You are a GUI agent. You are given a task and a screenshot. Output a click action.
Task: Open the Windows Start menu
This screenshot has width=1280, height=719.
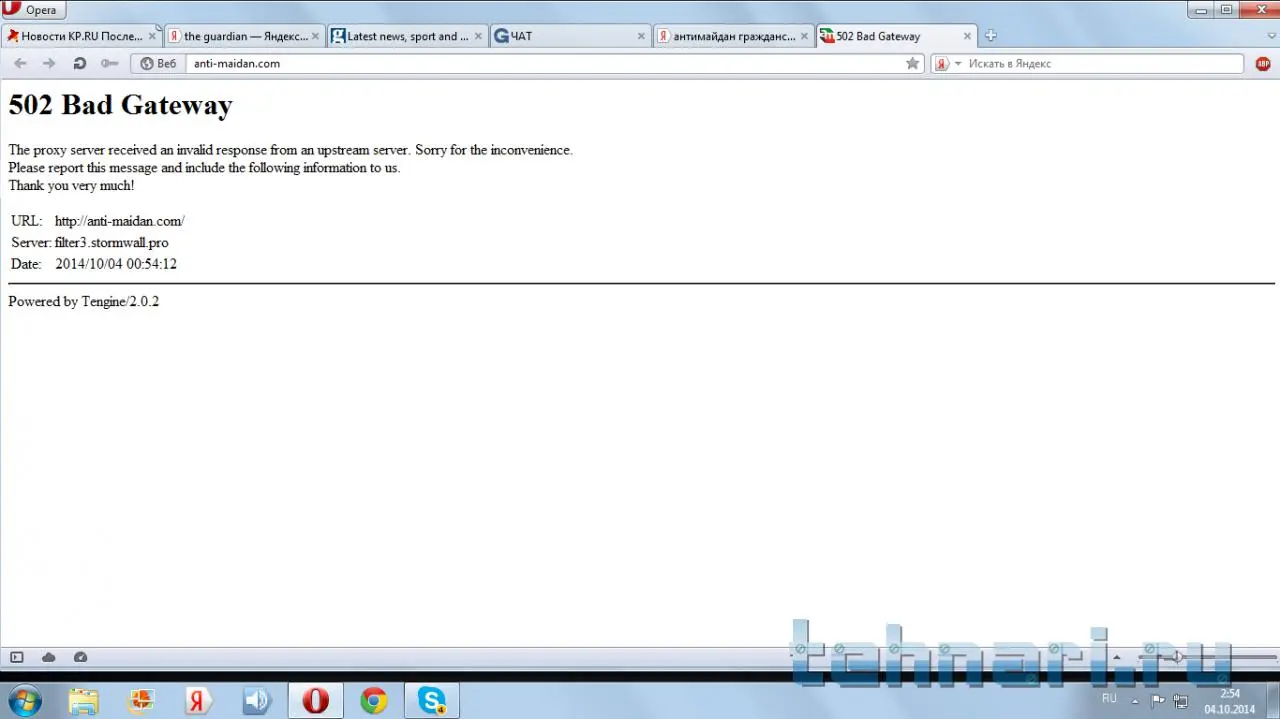(24, 701)
